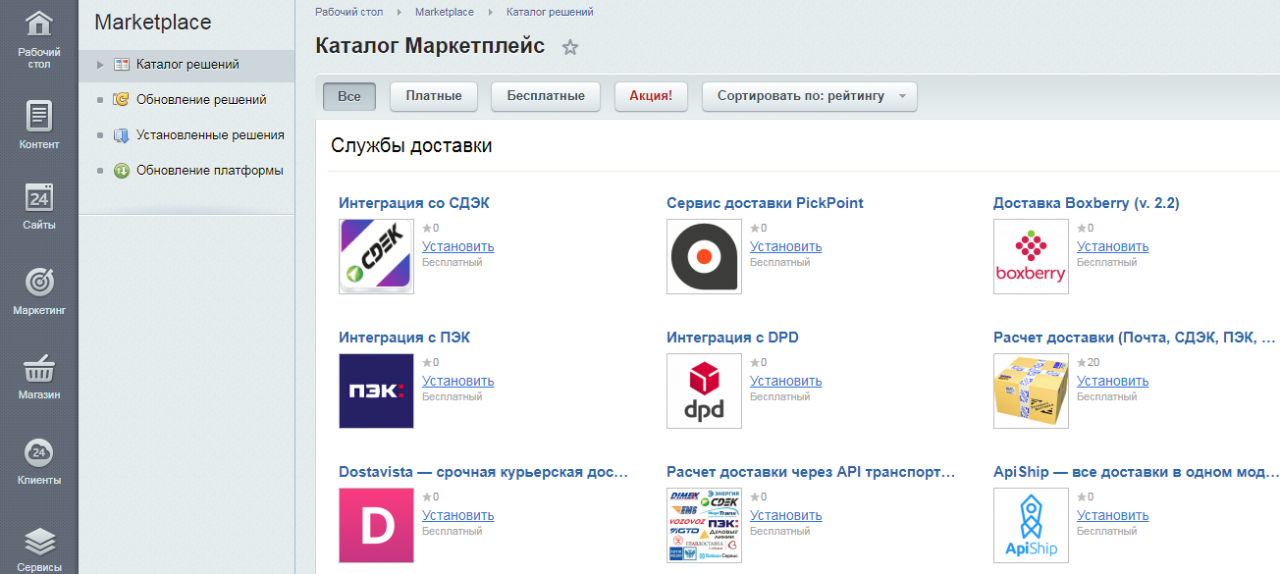Open the boxberry logo thumbnail

click(x=1030, y=256)
